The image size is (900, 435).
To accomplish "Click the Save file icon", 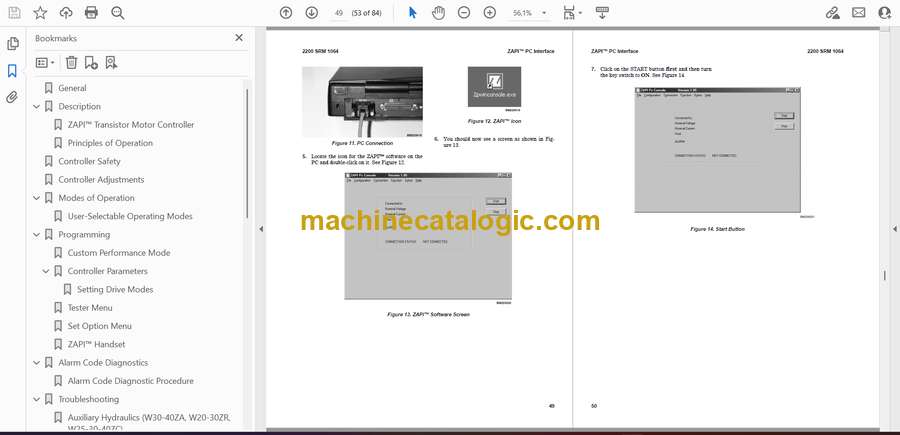I will [14, 13].
